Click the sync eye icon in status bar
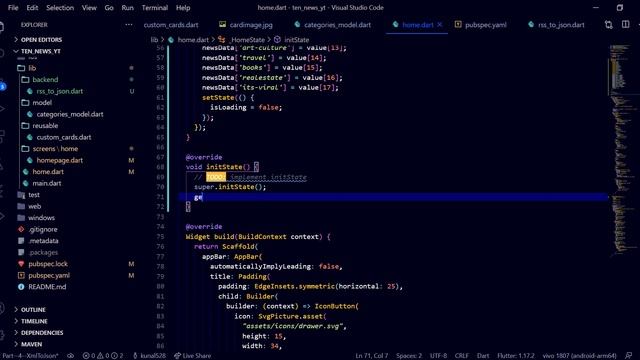Image resolution: width=640 pixels, height=360 pixels. point(71,356)
